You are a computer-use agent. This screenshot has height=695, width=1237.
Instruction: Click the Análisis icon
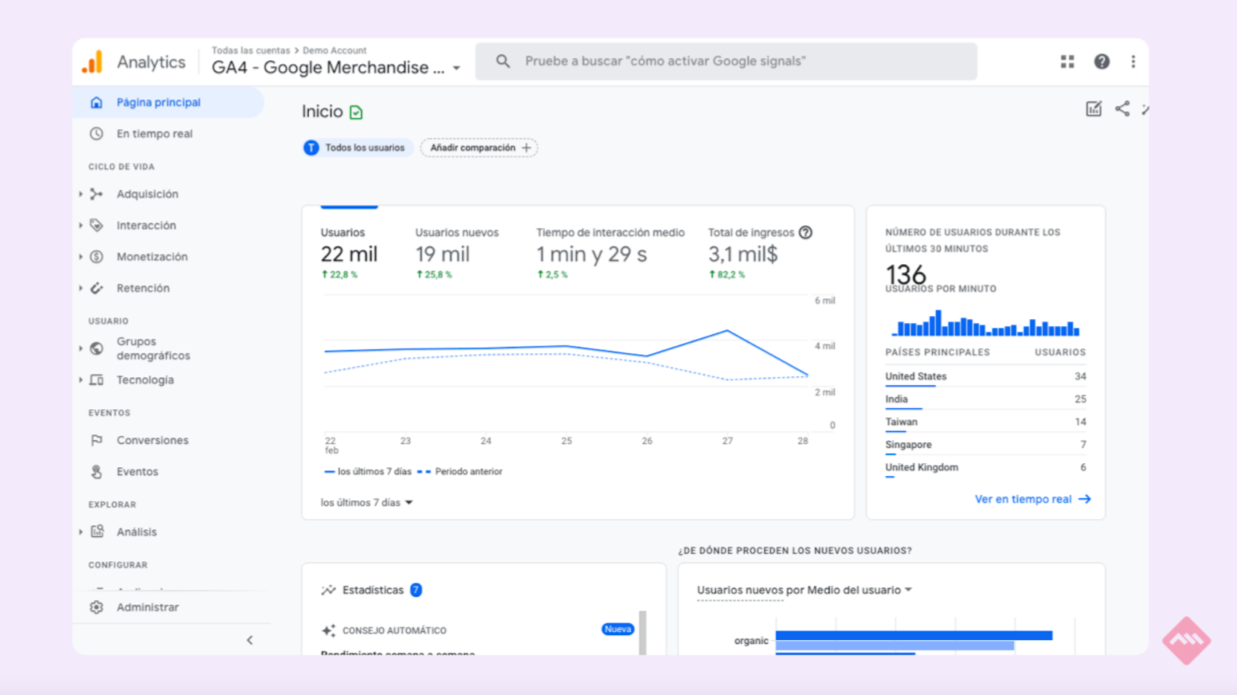(96, 532)
